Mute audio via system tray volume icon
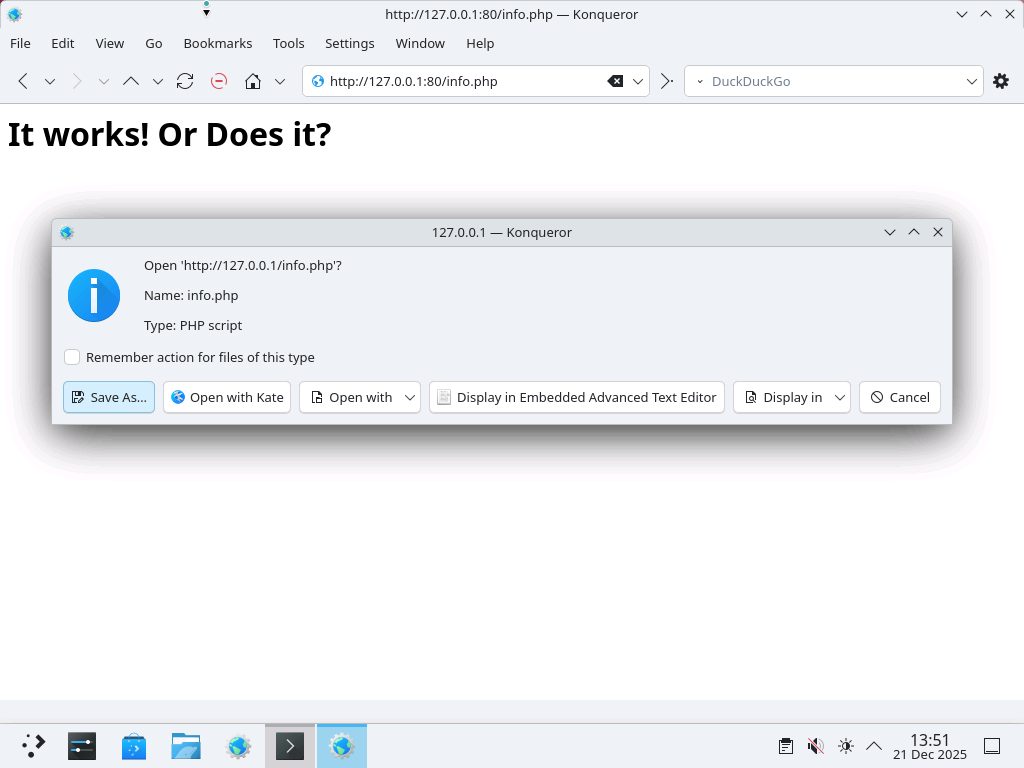 pos(816,746)
